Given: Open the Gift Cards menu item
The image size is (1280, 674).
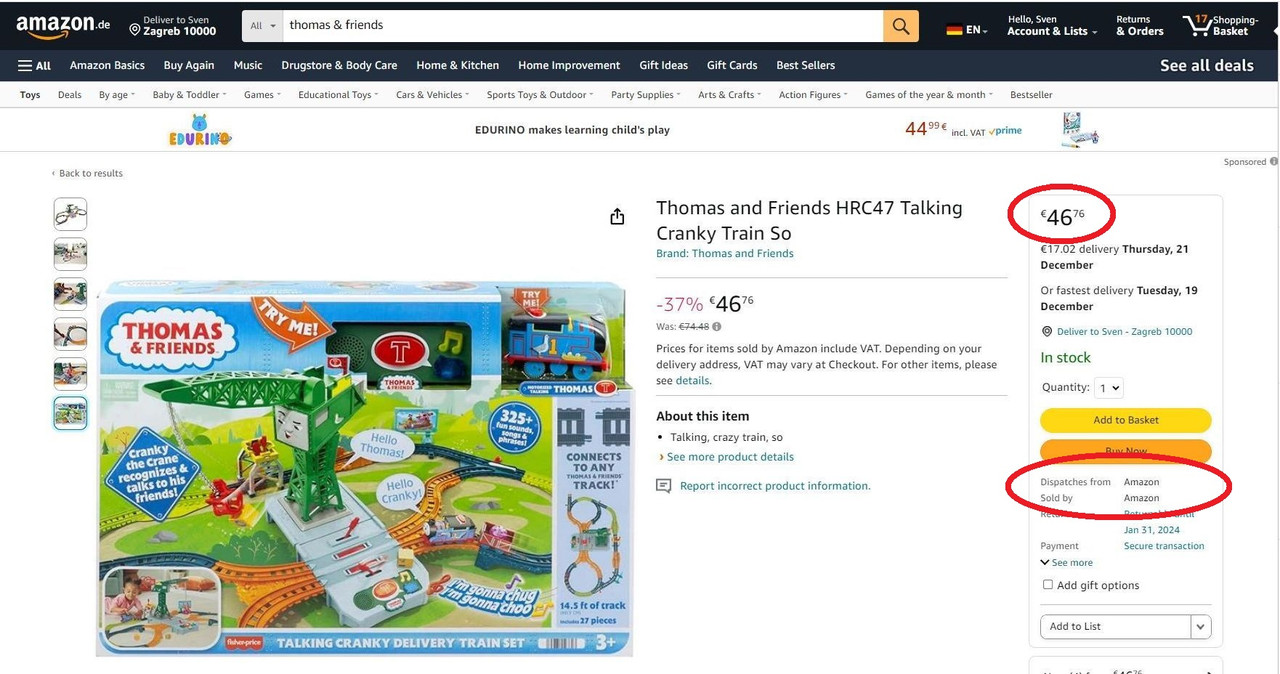Looking at the screenshot, I should [732, 66].
